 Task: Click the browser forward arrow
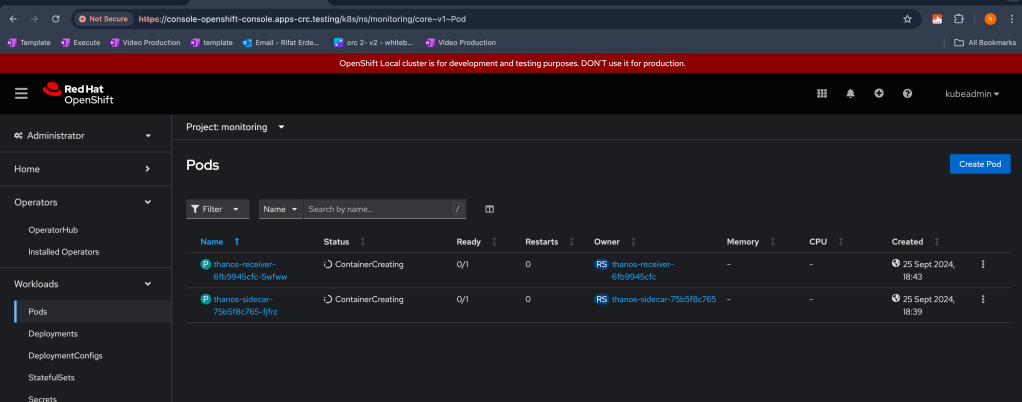click(34, 19)
